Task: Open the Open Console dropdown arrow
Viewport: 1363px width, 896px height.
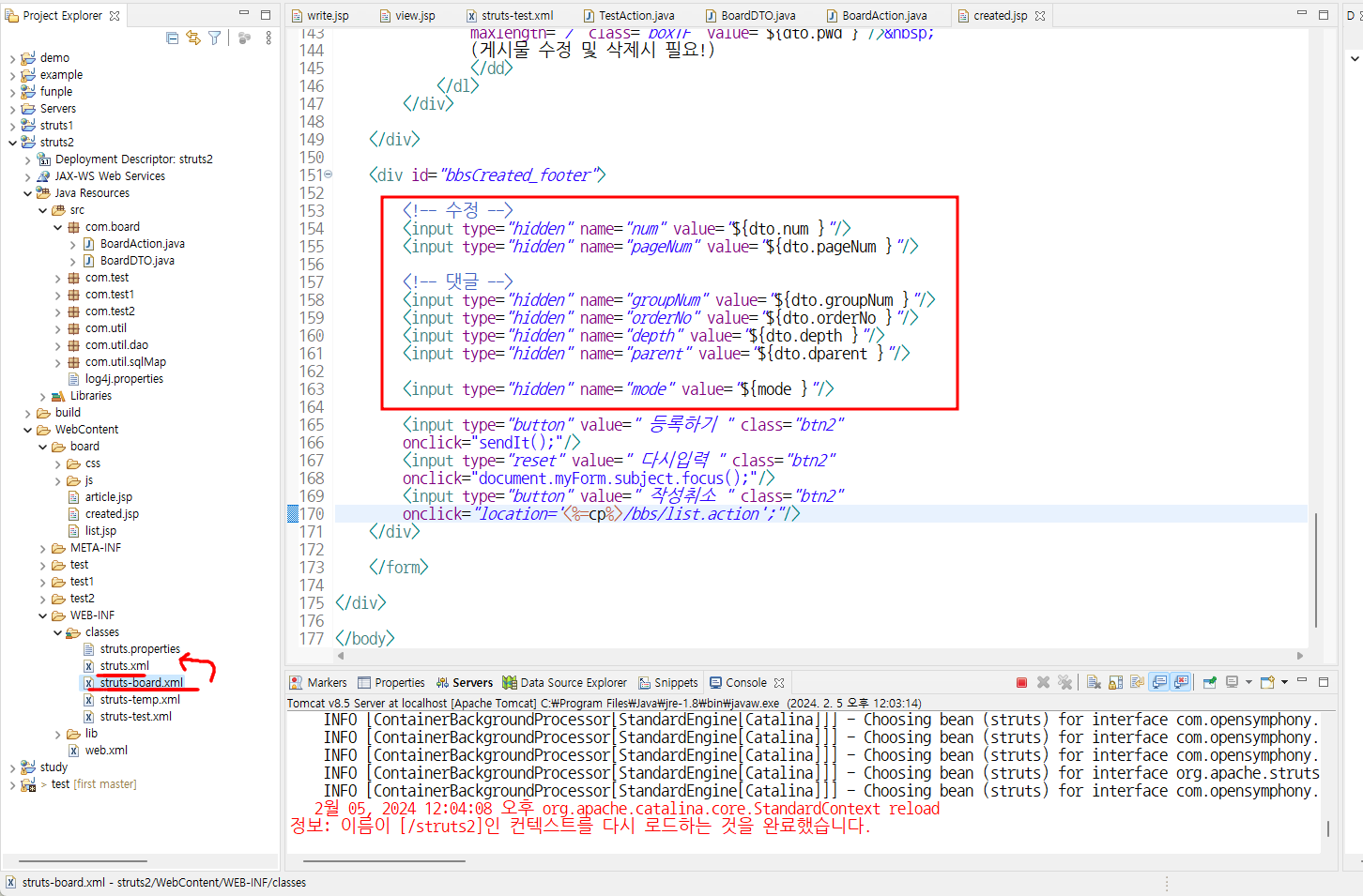Action: click(x=1284, y=682)
